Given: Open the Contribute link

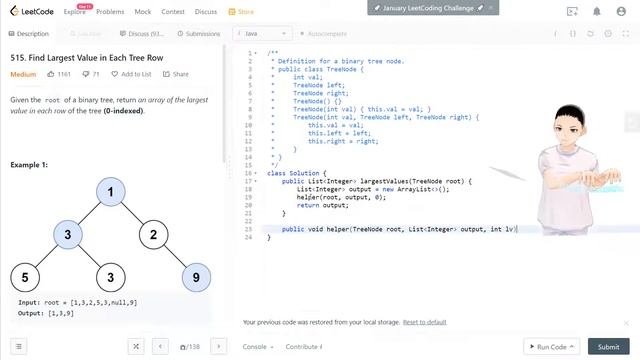Looking at the screenshot, I should [x=304, y=347].
